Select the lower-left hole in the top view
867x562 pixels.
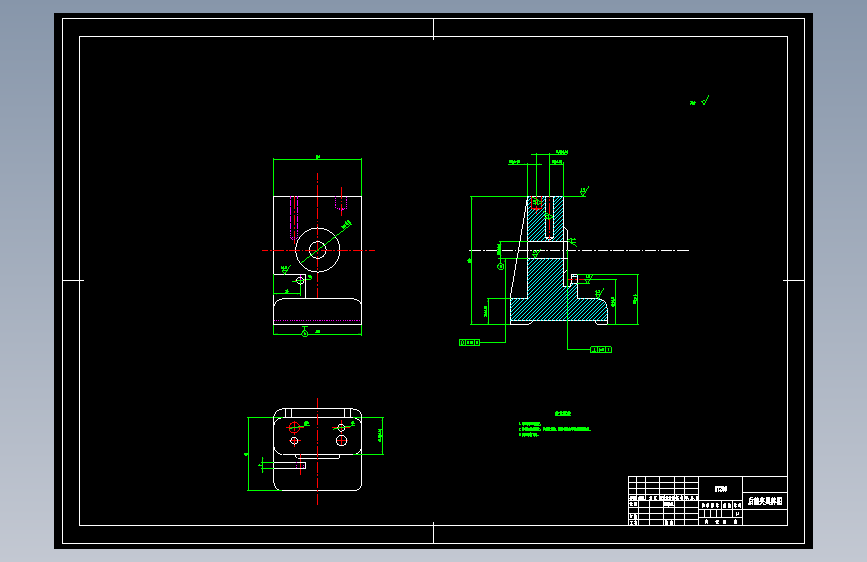[294, 441]
